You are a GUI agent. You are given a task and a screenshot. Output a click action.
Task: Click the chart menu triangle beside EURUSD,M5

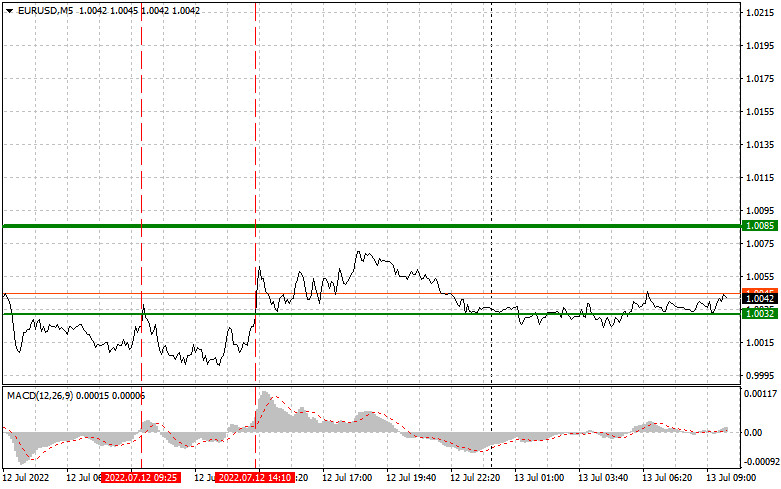9,11
